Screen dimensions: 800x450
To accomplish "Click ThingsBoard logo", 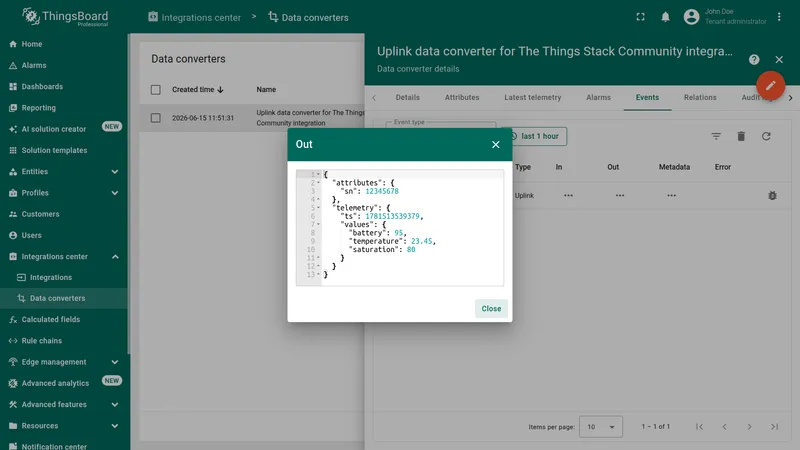I will (x=65, y=17).
